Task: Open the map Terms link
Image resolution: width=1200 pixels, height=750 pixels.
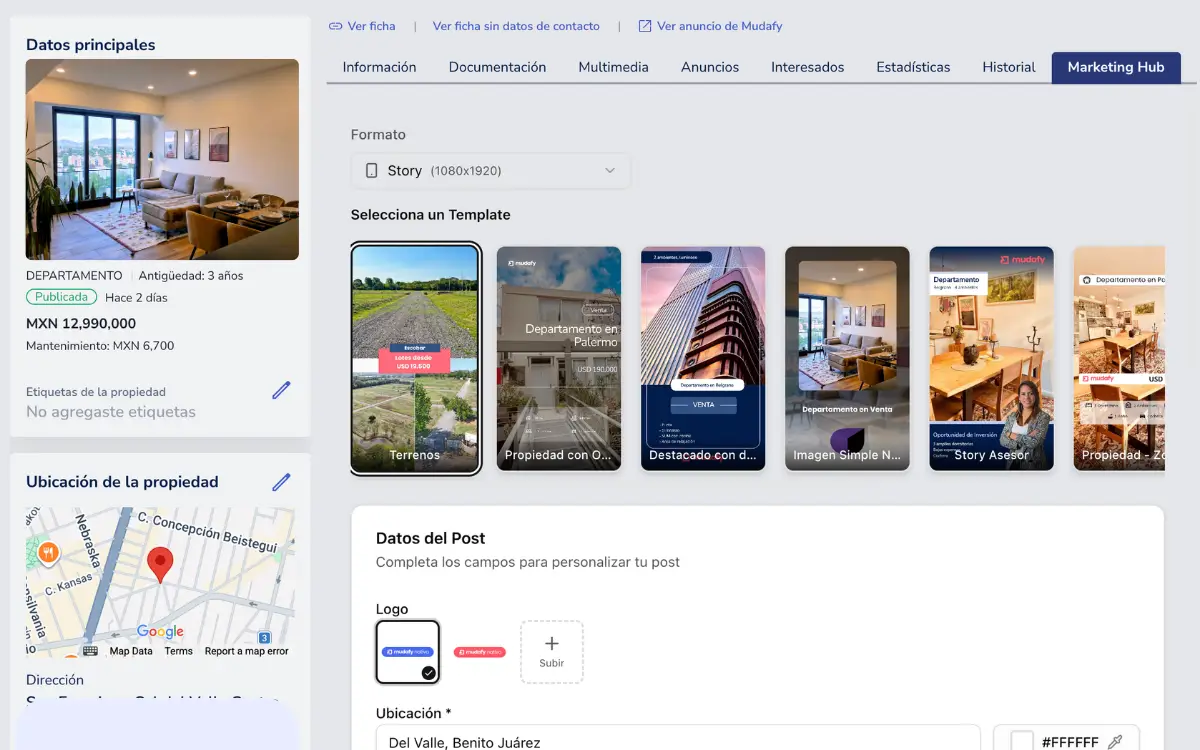Action: [179, 651]
